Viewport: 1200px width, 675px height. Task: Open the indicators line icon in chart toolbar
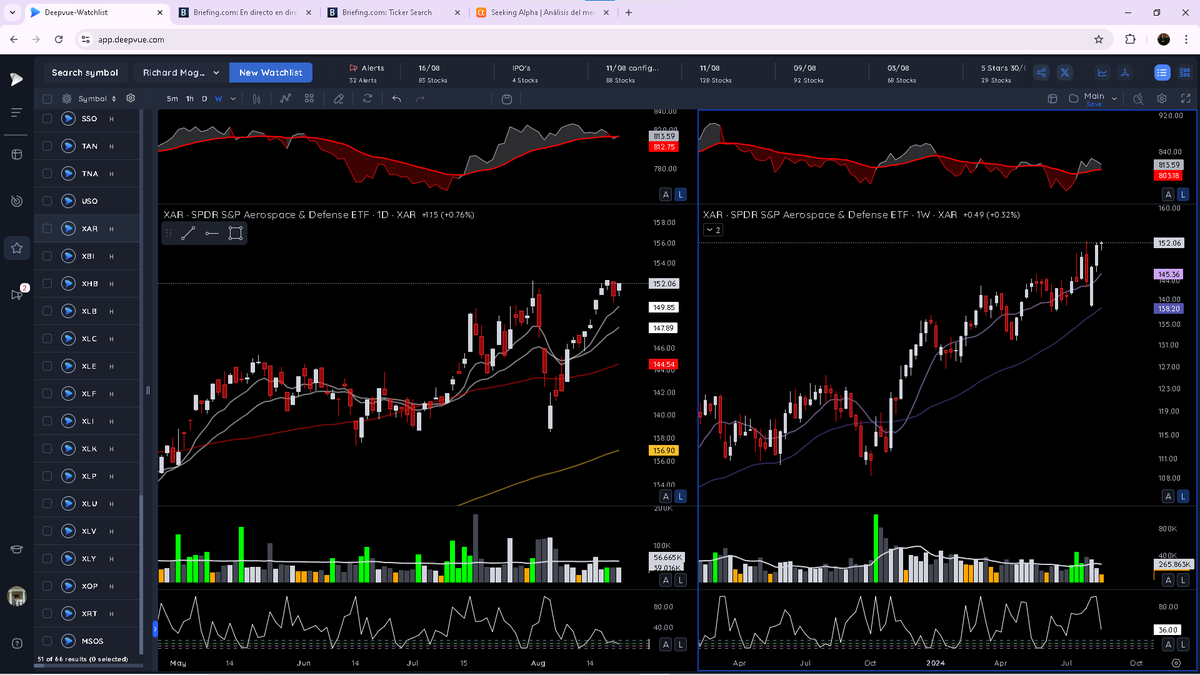point(285,99)
